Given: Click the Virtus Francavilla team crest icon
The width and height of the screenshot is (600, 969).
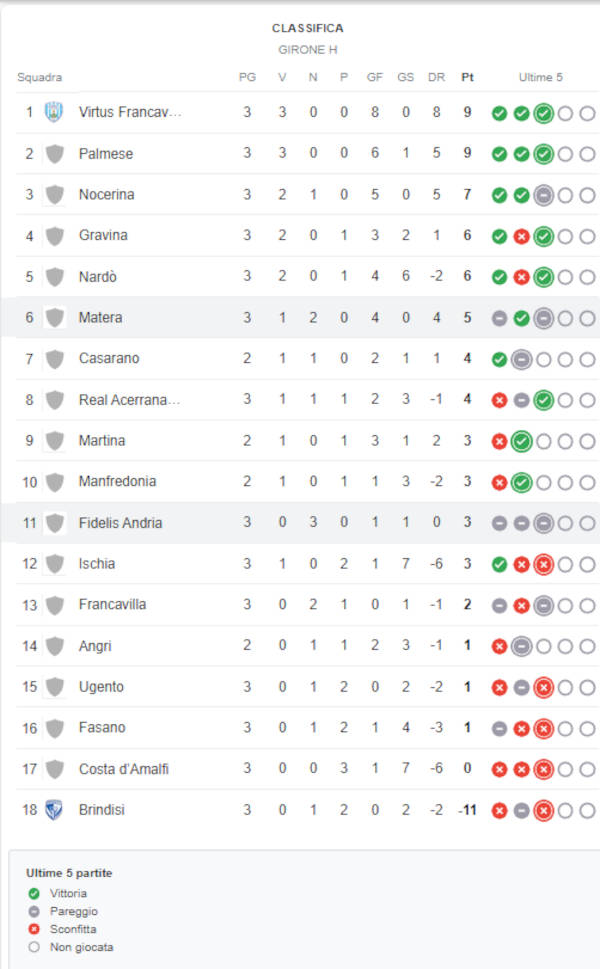Looking at the screenshot, I should (x=54, y=112).
